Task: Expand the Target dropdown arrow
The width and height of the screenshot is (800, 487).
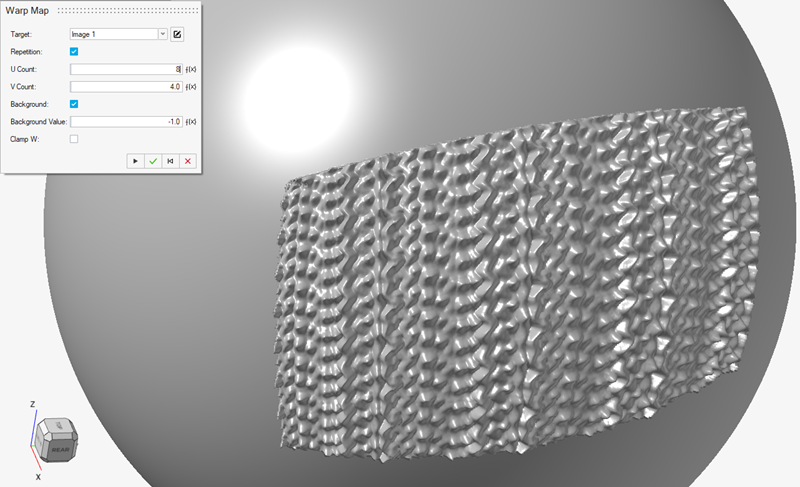Action: [162, 34]
